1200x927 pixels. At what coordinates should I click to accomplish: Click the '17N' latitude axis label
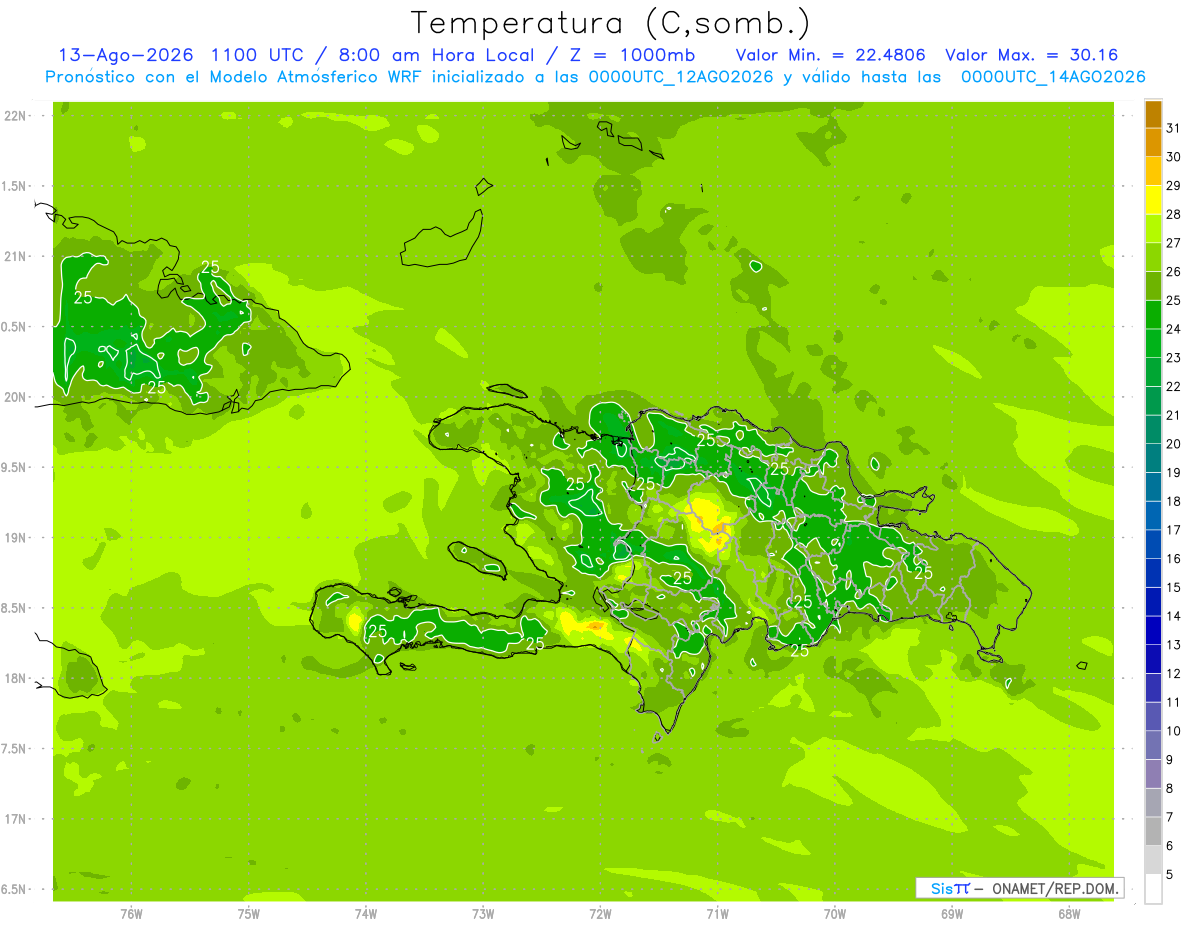pyautogui.click(x=14, y=819)
